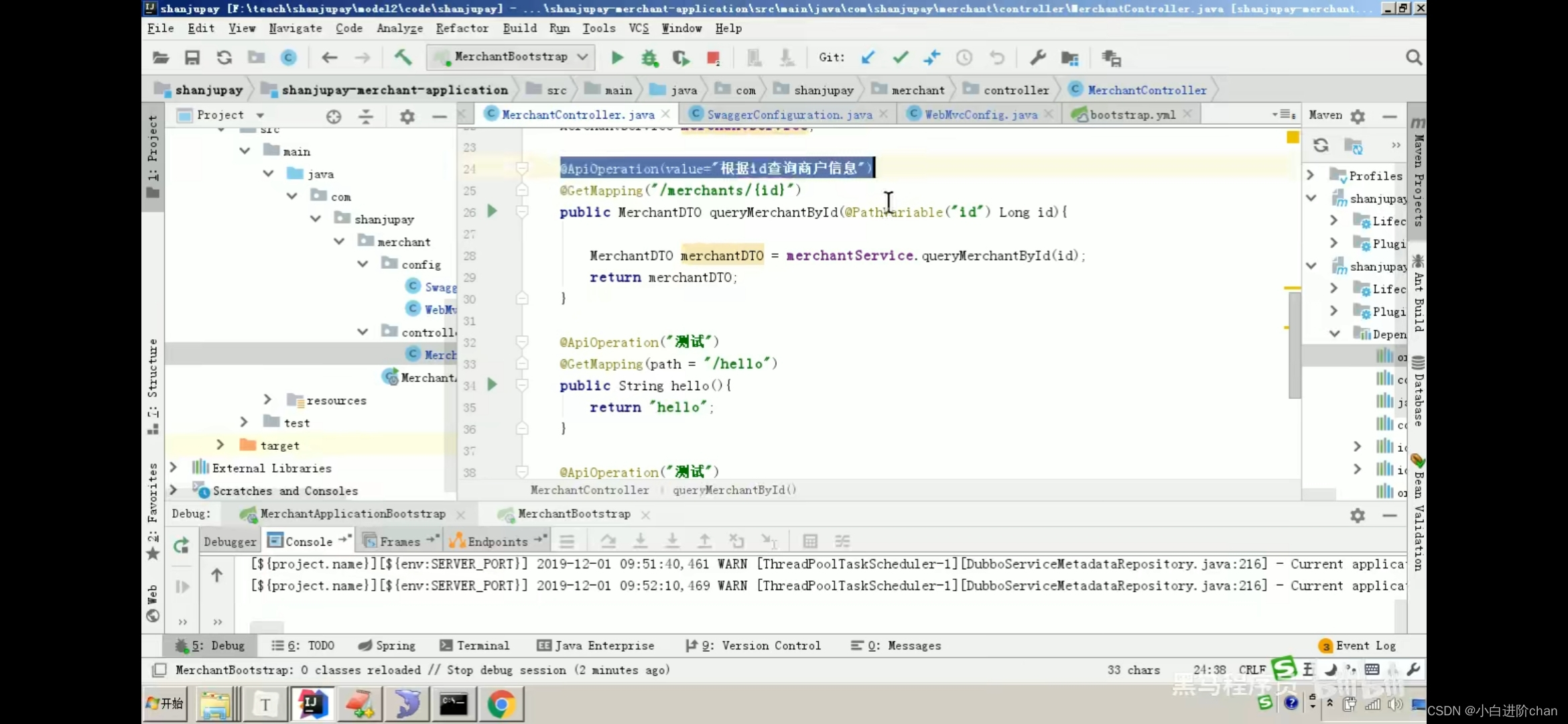Click Search Everywhere magnifier icon
Viewport: 1568px width, 724px height.
[x=1414, y=58]
